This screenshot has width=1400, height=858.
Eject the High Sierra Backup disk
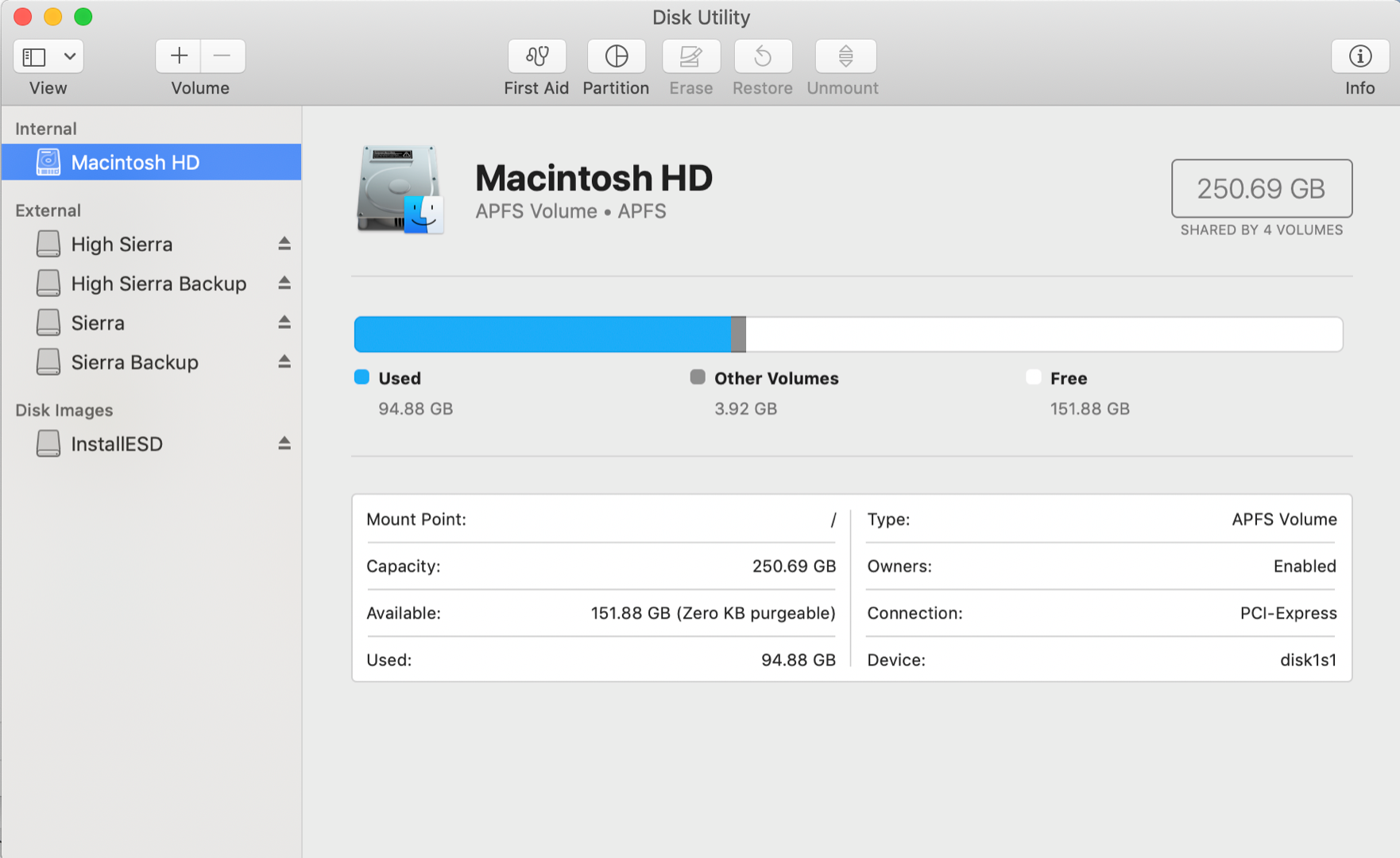click(x=284, y=284)
